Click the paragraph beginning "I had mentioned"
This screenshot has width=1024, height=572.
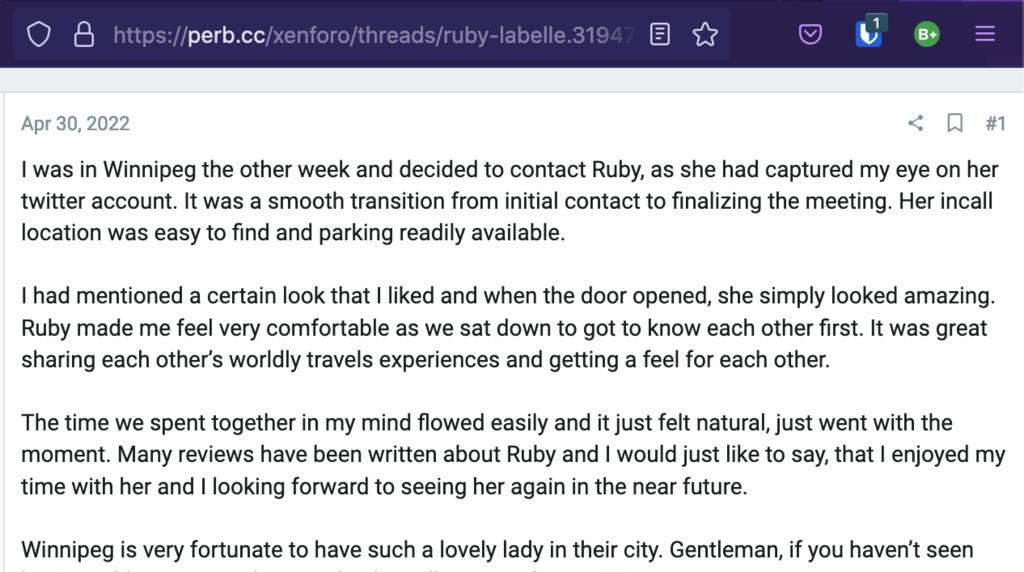tap(500, 328)
